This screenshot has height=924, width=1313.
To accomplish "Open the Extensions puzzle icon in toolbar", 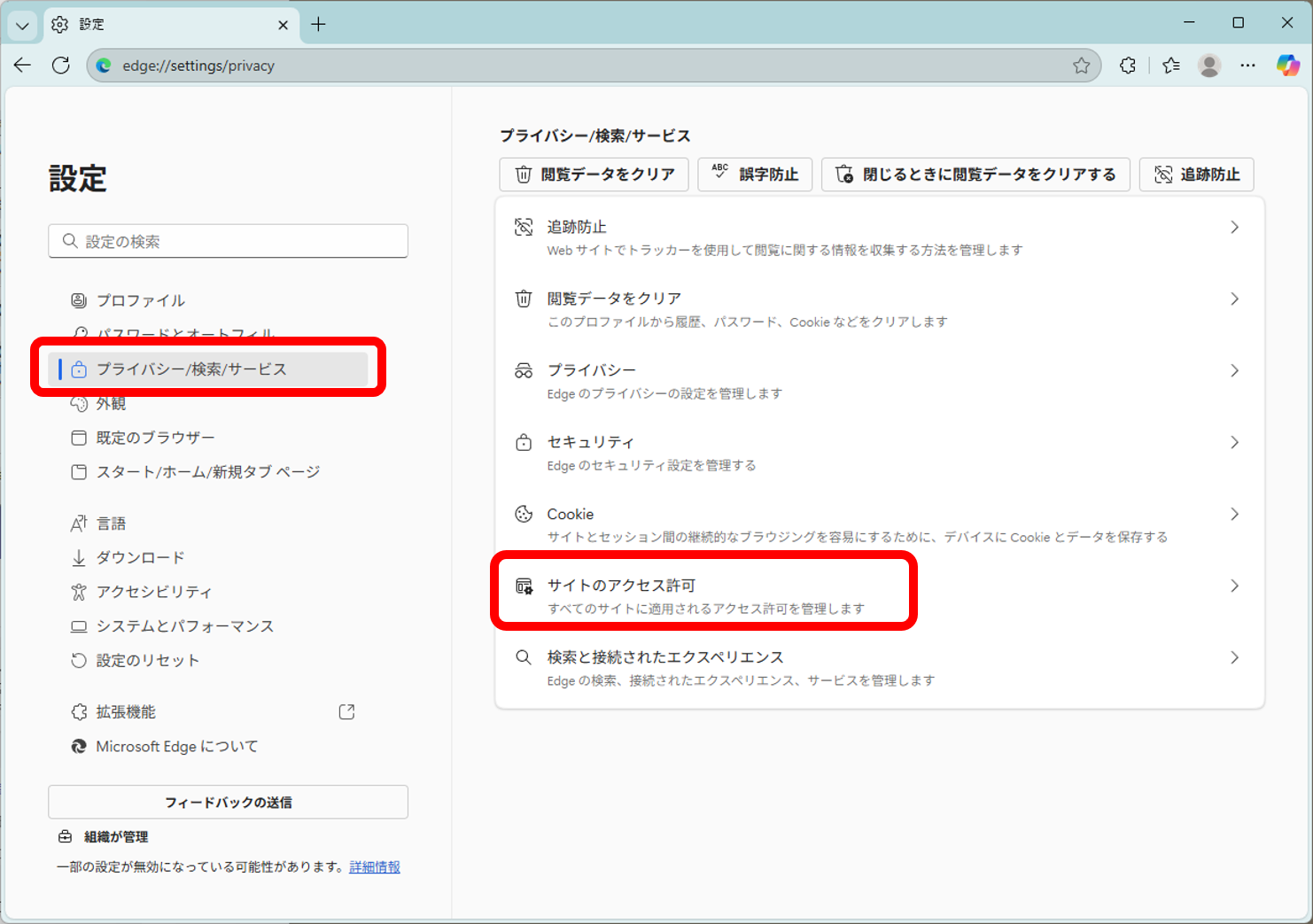I will click(1127, 65).
